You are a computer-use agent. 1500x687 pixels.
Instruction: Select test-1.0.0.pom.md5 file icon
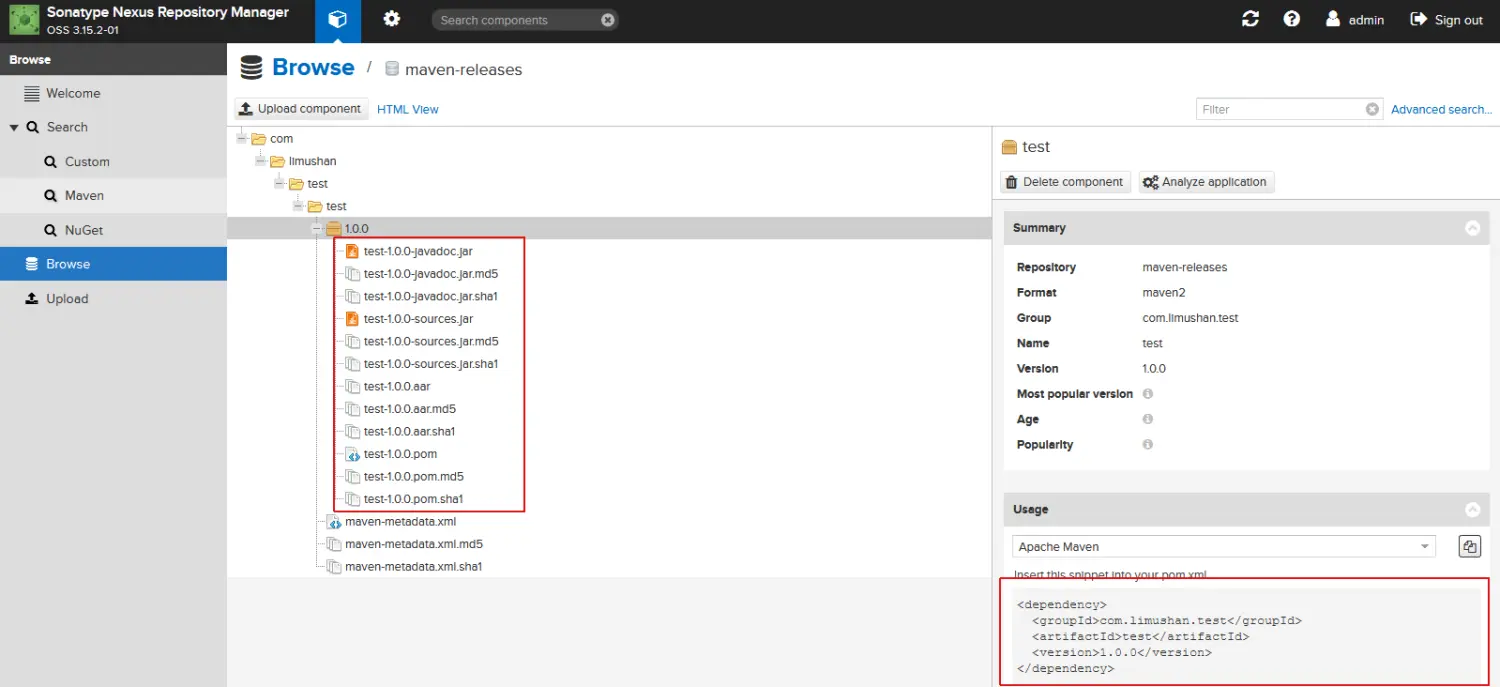point(352,476)
